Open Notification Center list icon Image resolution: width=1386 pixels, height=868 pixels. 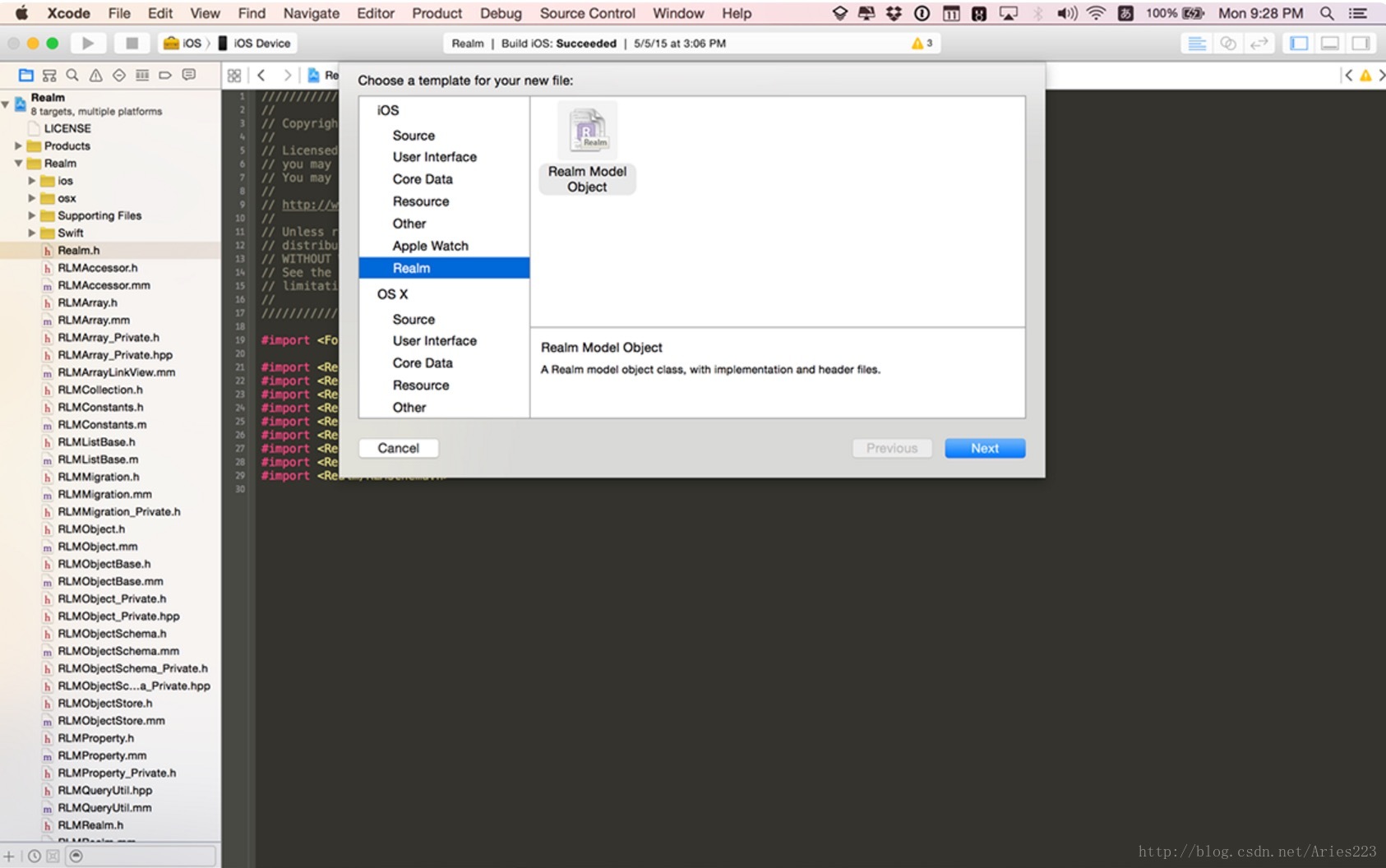pyautogui.click(x=1358, y=13)
